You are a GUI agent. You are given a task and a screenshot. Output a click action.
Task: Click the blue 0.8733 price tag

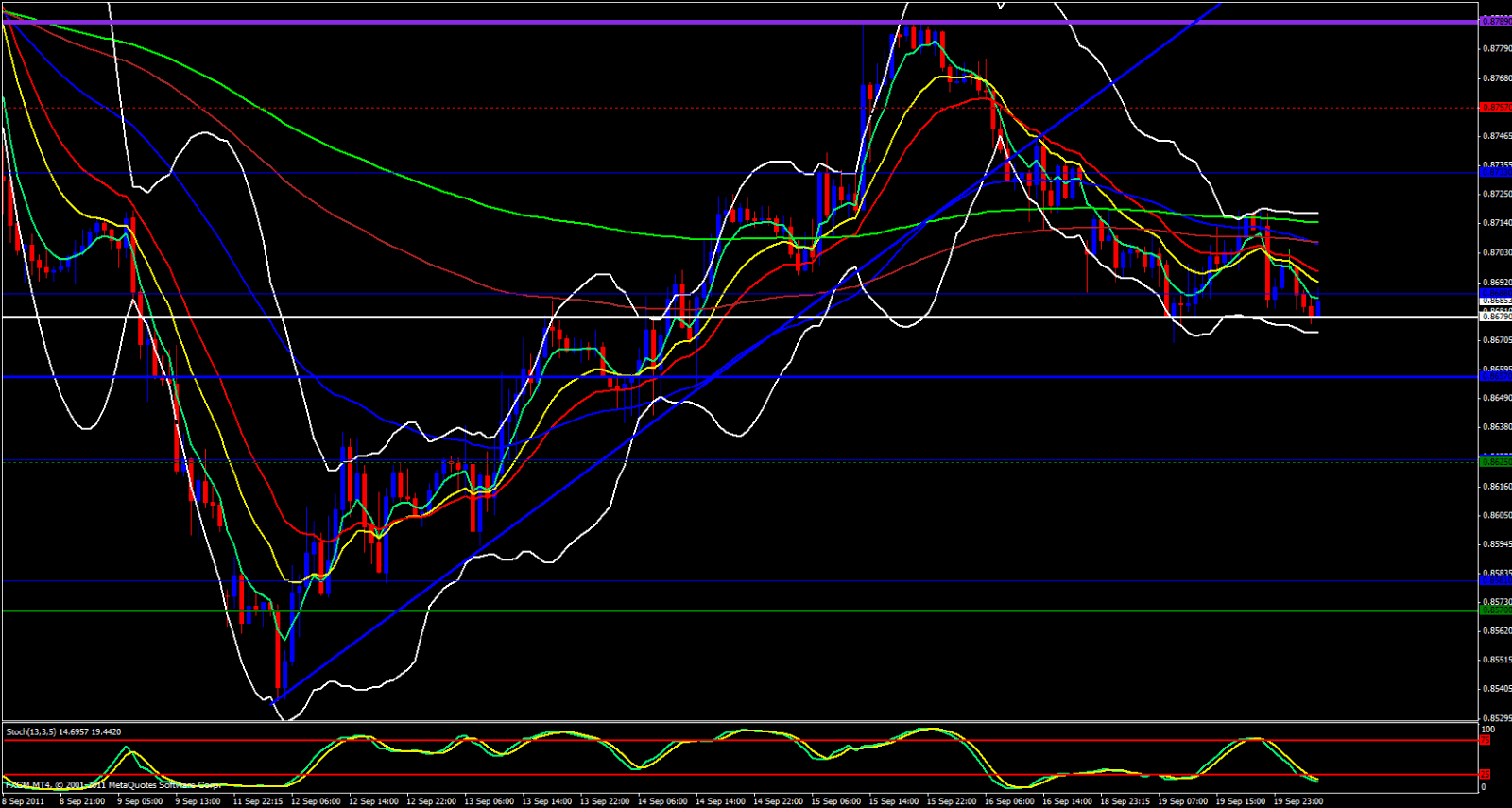[x=1494, y=172]
